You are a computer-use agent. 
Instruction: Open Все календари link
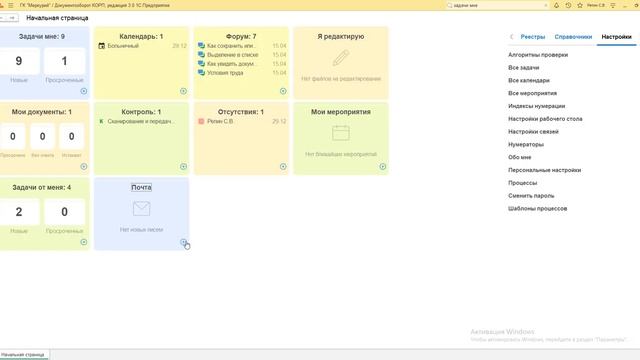pos(529,80)
